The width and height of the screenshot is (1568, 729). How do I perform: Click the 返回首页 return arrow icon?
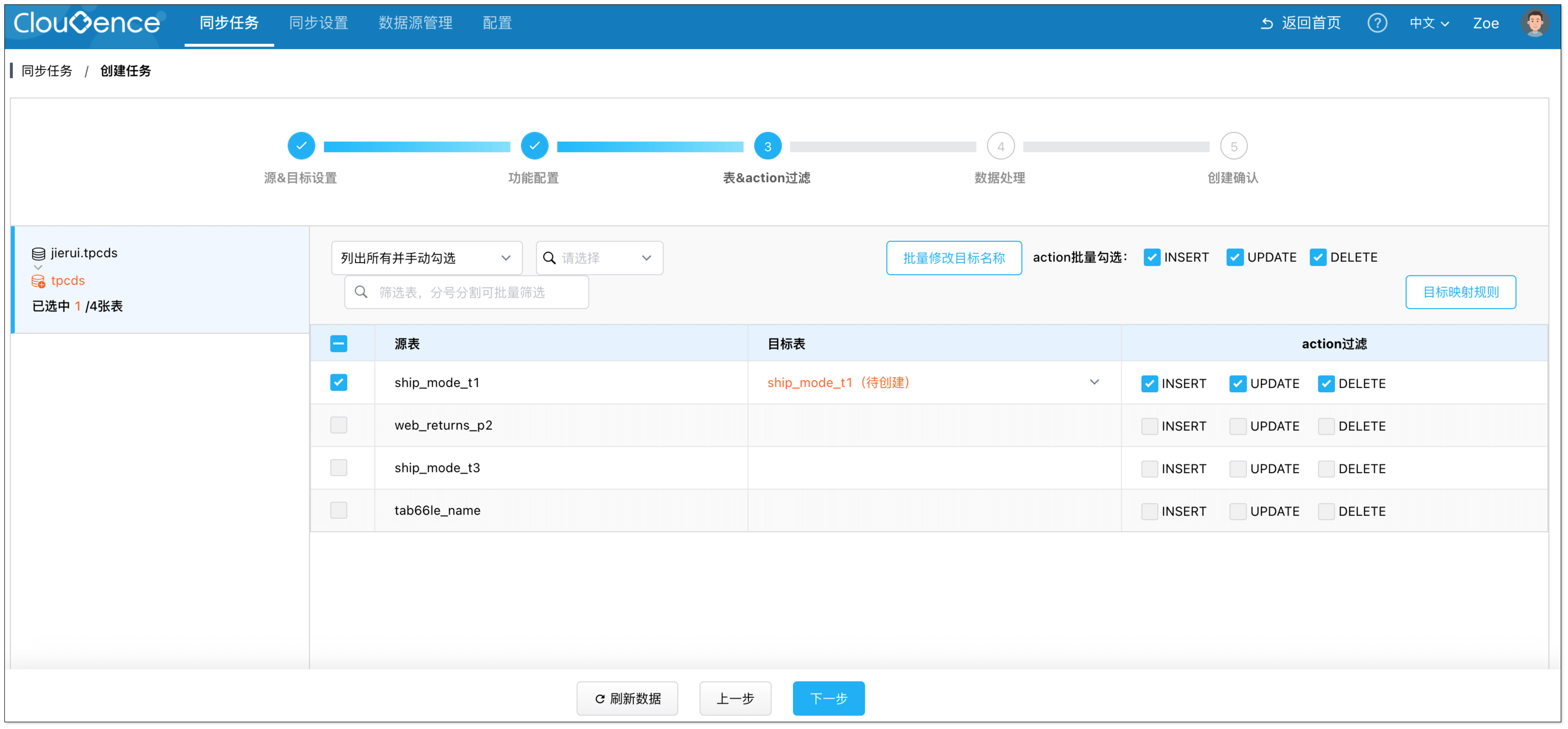click(x=1267, y=23)
